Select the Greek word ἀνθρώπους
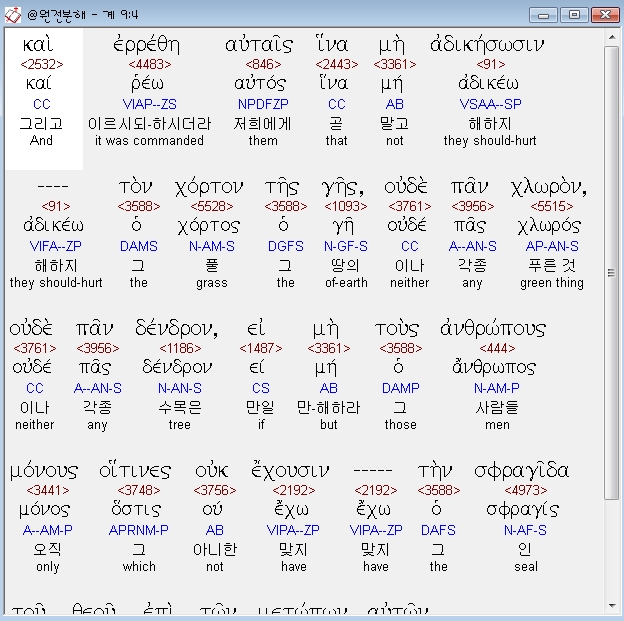 tap(493, 328)
